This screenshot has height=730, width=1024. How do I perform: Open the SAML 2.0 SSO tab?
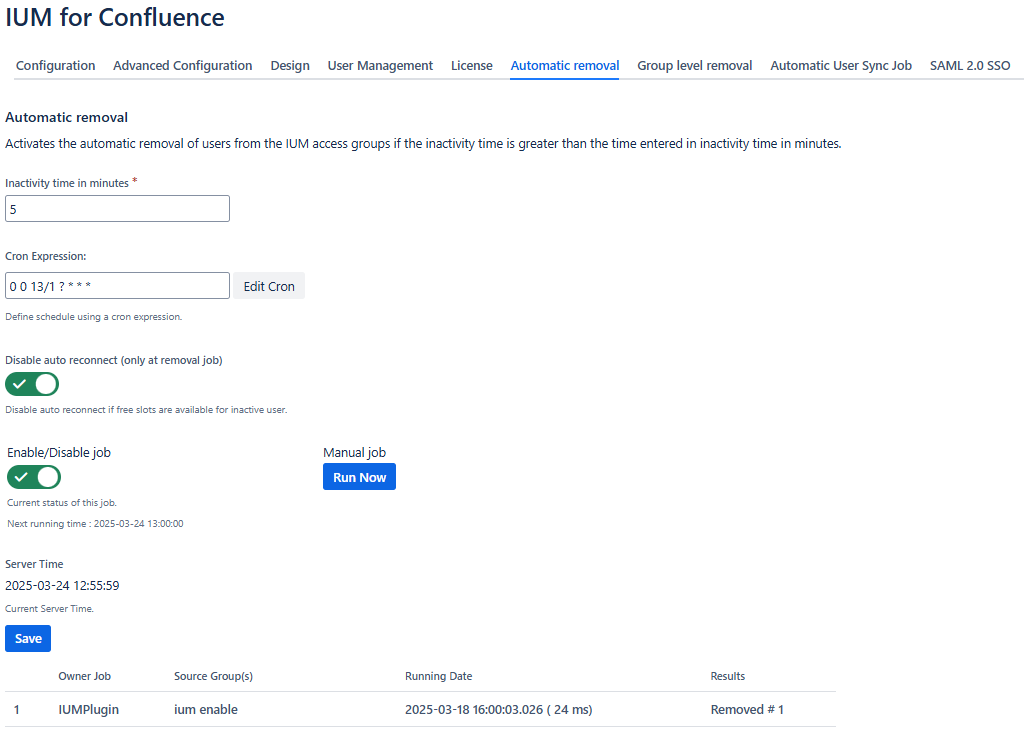coord(970,66)
